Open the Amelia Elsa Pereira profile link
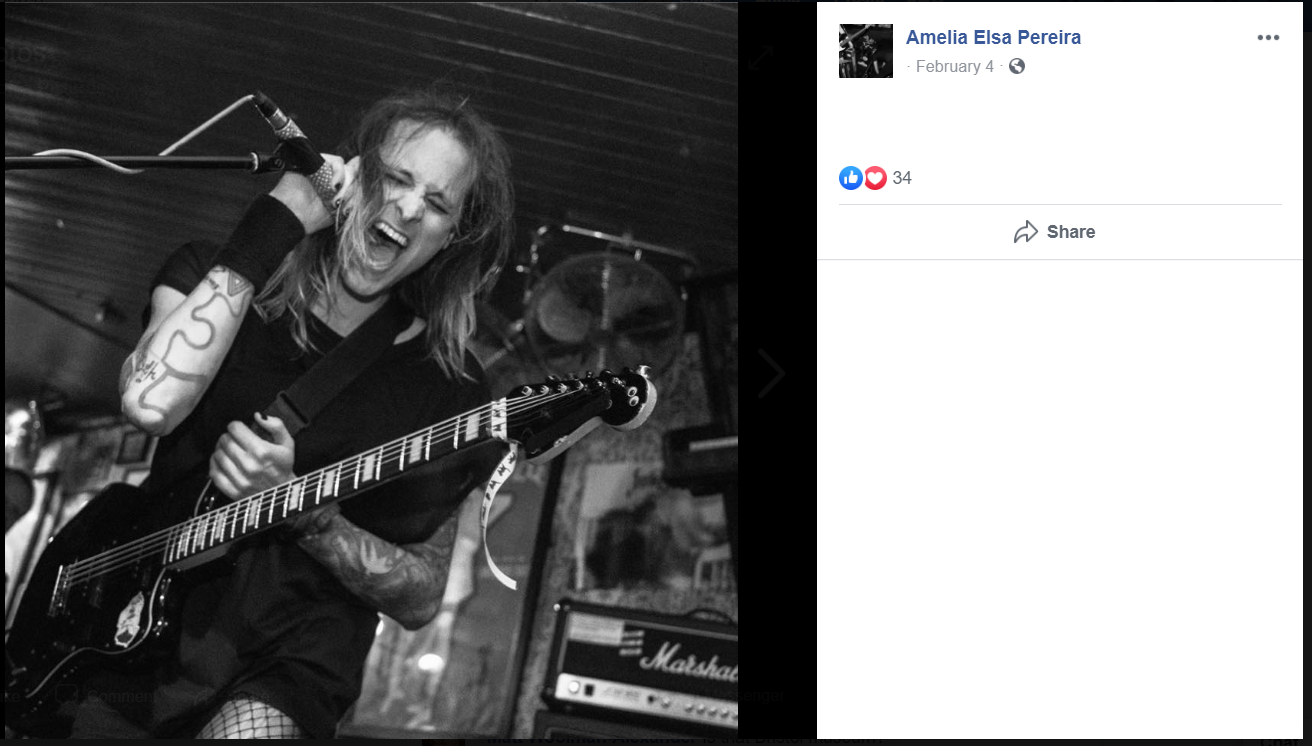The height and width of the screenshot is (746, 1312). click(993, 37)
